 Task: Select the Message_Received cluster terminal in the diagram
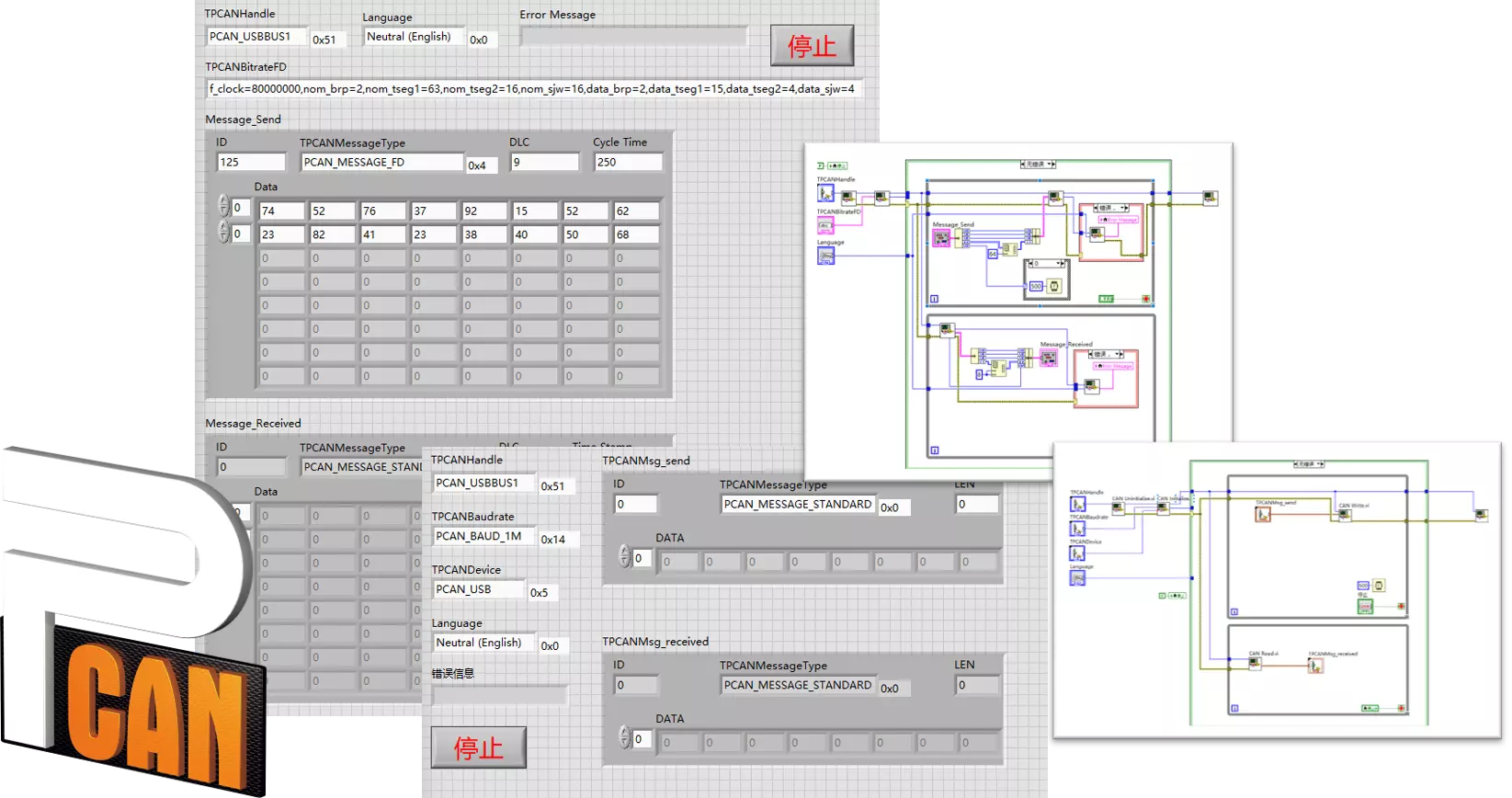[x=1049, y=358]
